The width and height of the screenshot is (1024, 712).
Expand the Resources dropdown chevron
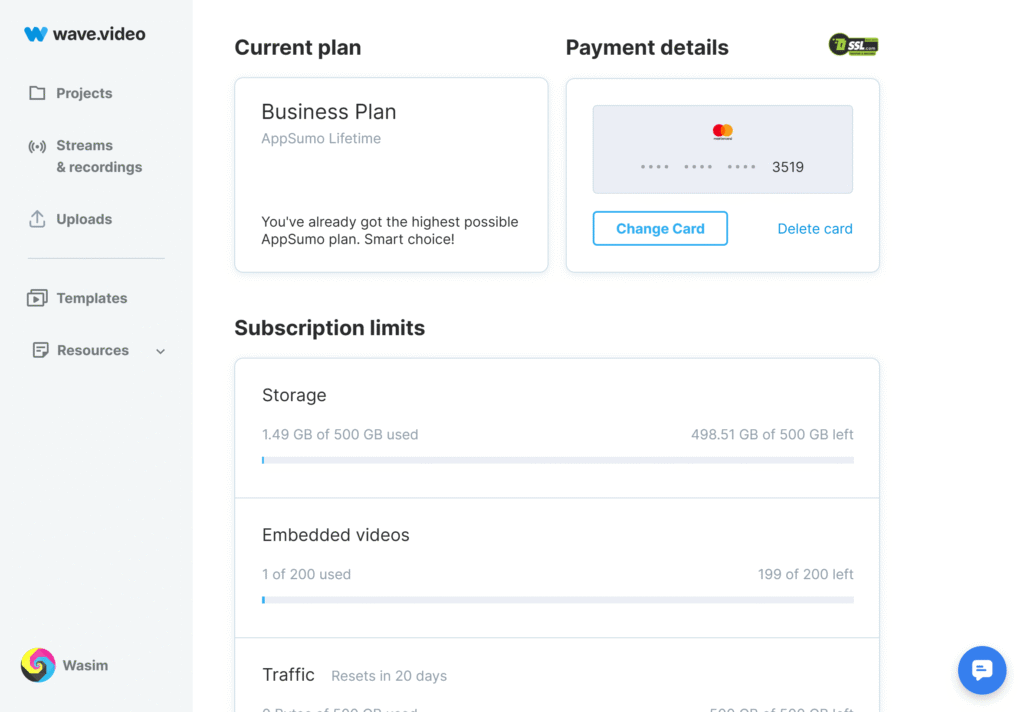coord(160,351)
